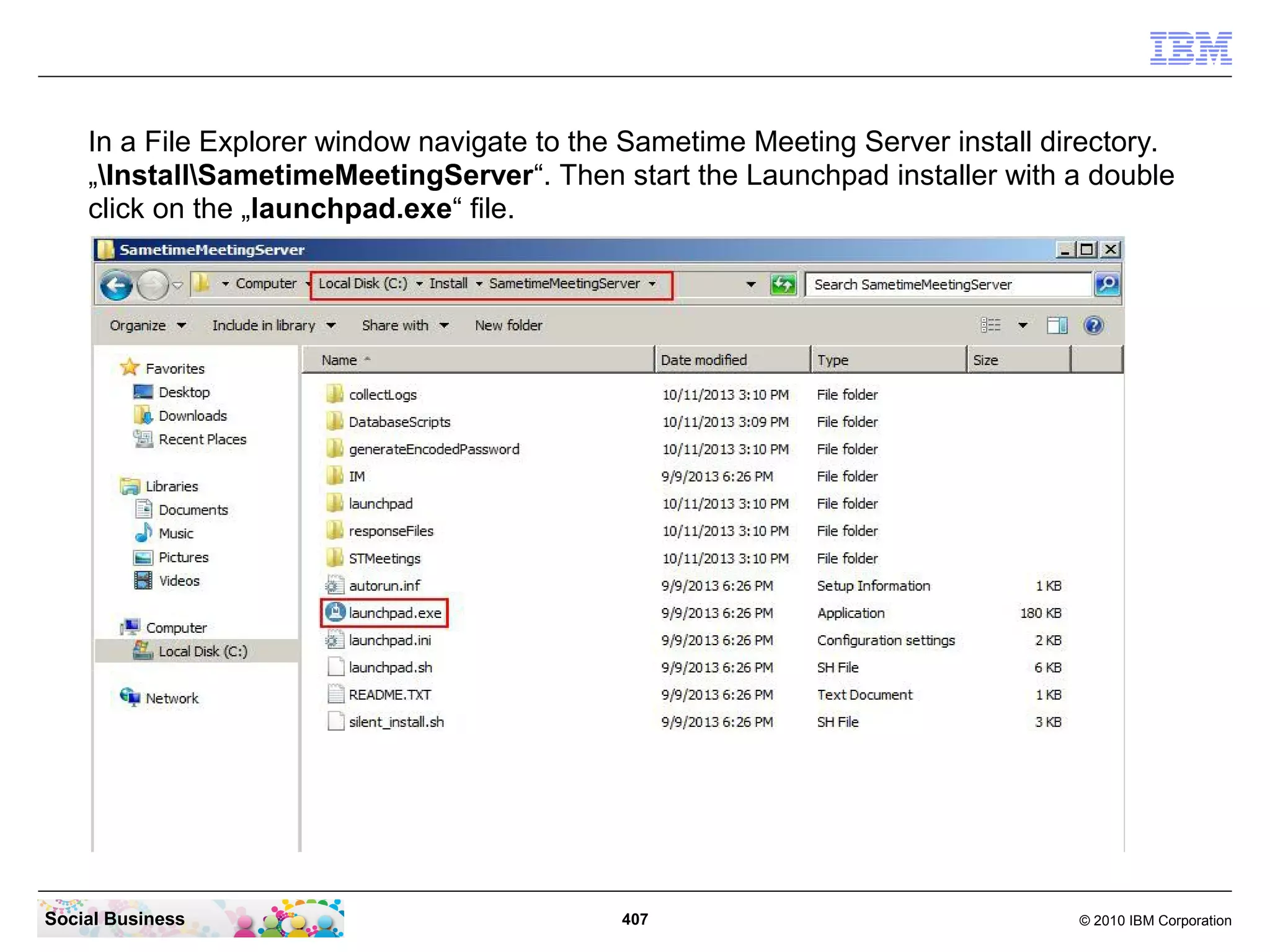The height and width of the screenshot is (952, 1270).
Task: Select Computer in the address breadcrumb
Action: [x=266, y=283]
